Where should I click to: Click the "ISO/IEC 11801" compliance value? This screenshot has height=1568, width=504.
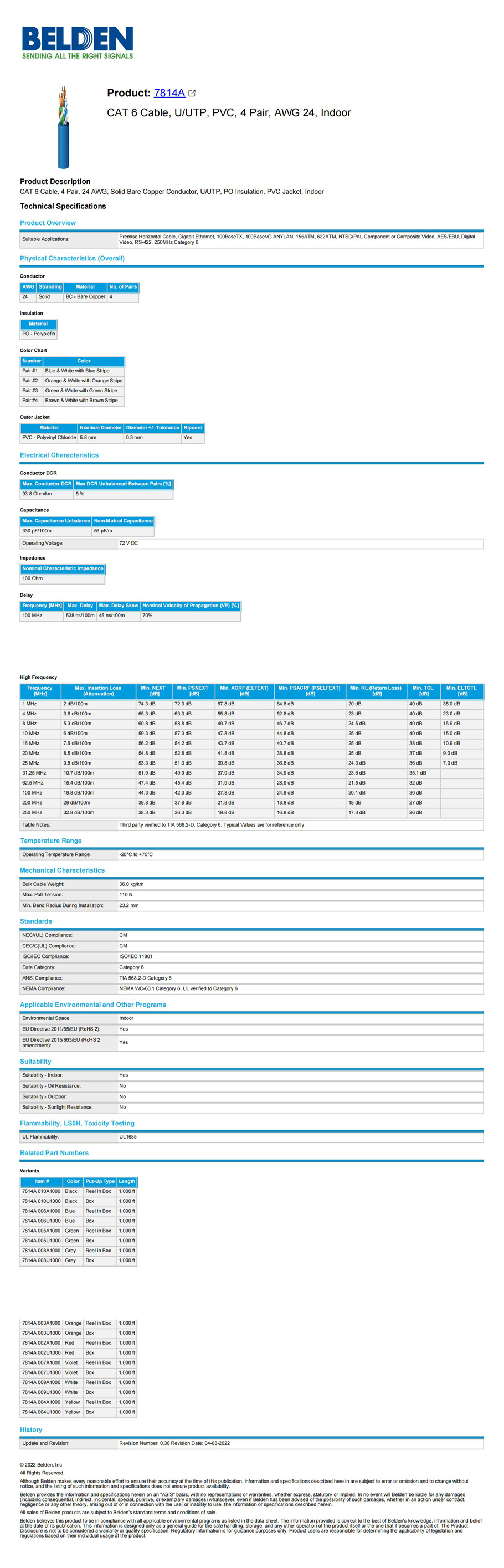[x=136, y=957]
